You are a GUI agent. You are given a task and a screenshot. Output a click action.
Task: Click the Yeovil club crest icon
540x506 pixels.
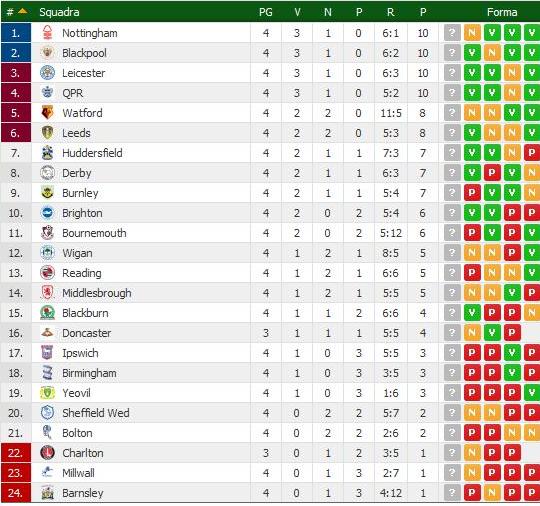pos(47,393)
